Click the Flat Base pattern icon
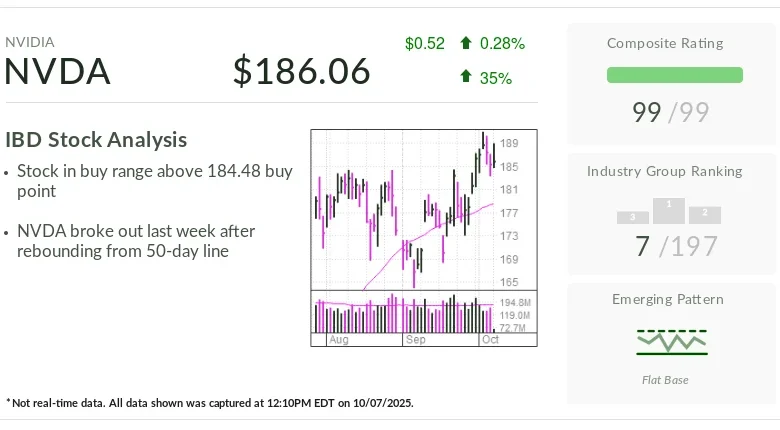This screenshot has height=430, width=780. click(x=672, y=342)
